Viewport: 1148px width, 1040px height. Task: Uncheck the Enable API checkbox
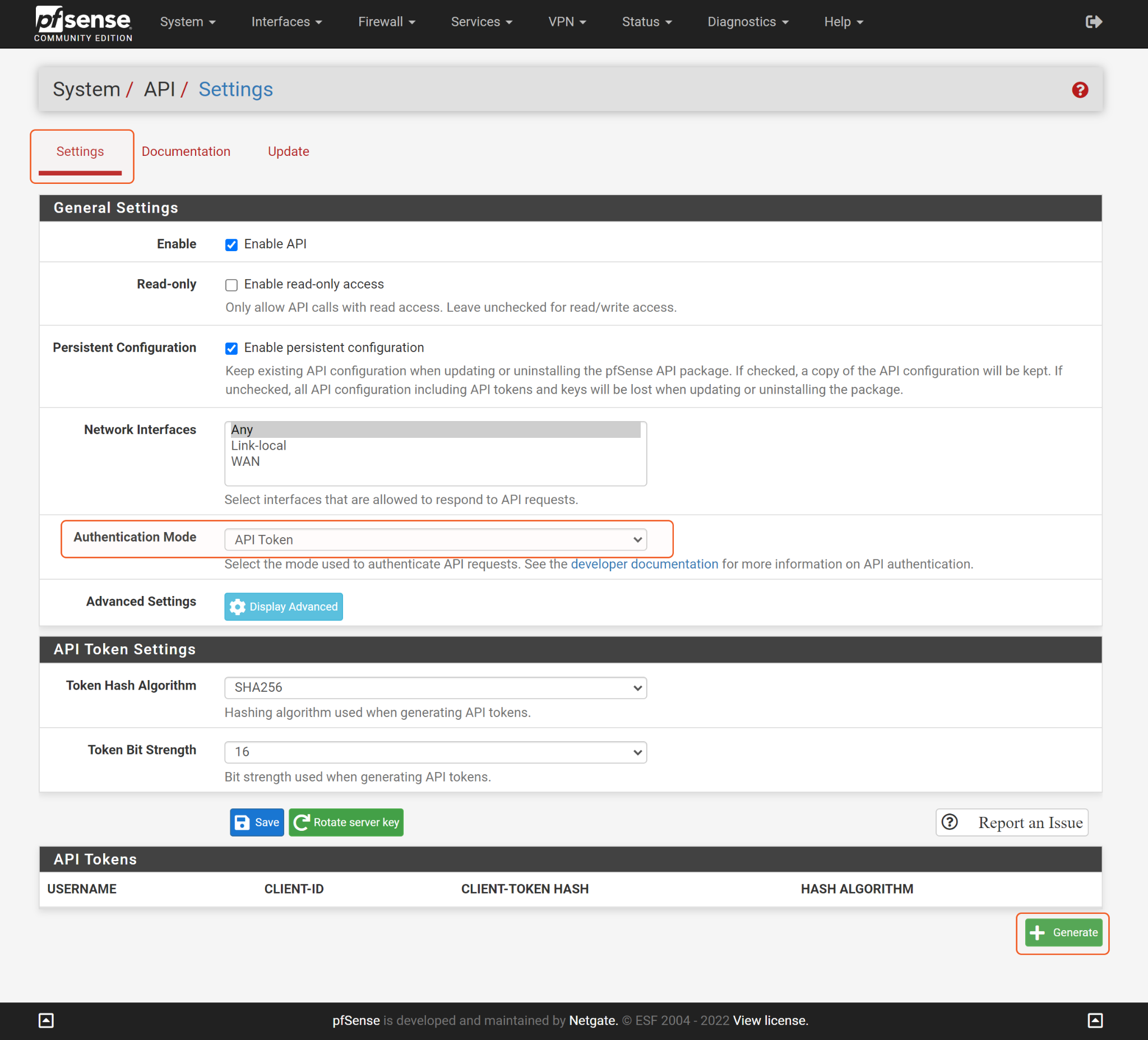point(231,245)
